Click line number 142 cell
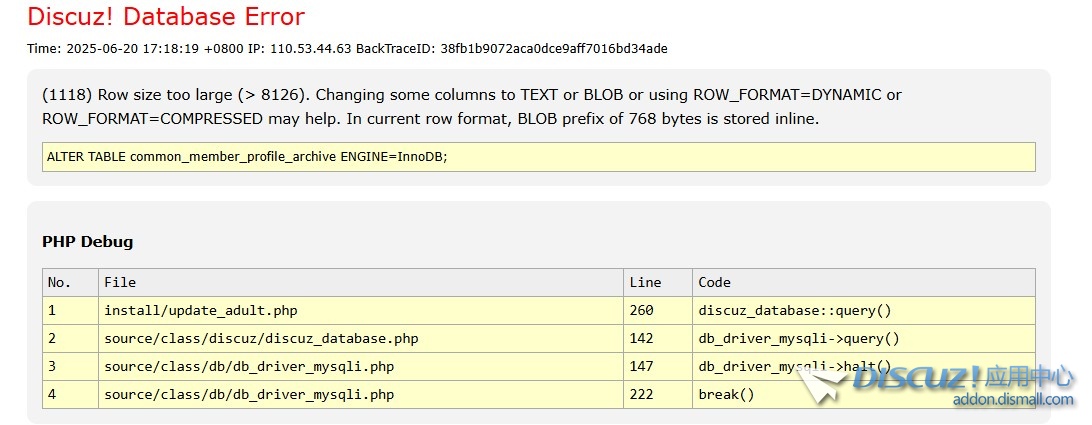The image size is (1092, 425). [x=658, y=339]
